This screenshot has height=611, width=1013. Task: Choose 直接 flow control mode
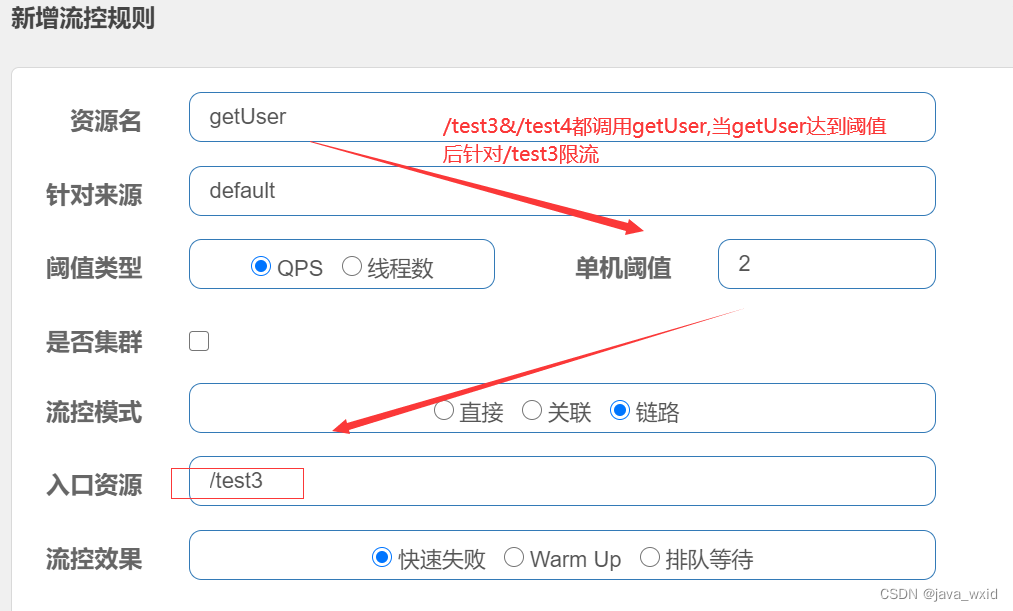pos(444,410)
